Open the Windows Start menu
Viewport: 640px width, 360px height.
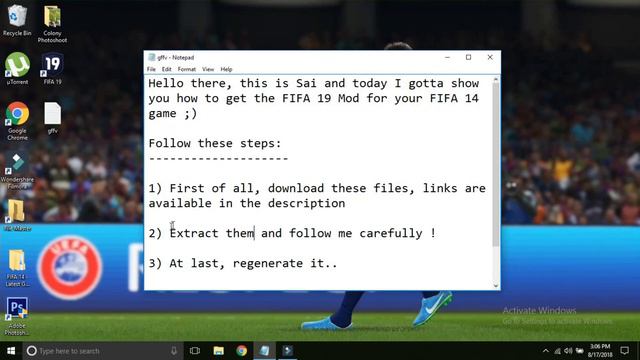(11, 351)
